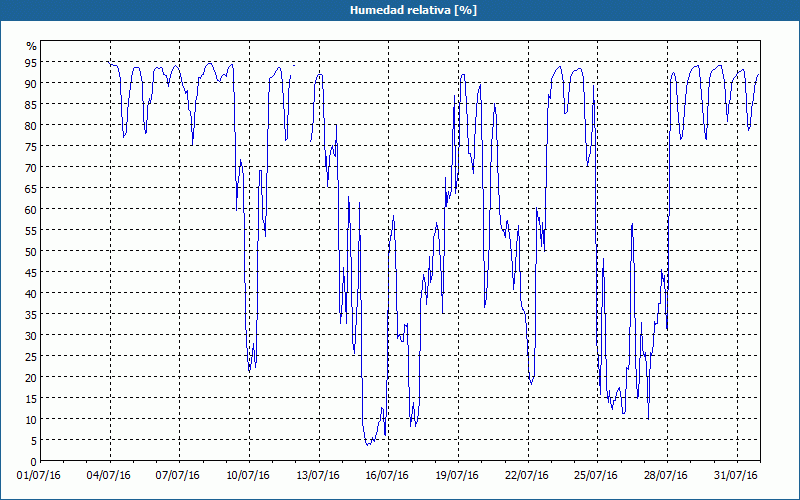Viewport: 800px width, 500px height.
Task: Click the 13/07/16 date label
Action: [x=318, y=476]
